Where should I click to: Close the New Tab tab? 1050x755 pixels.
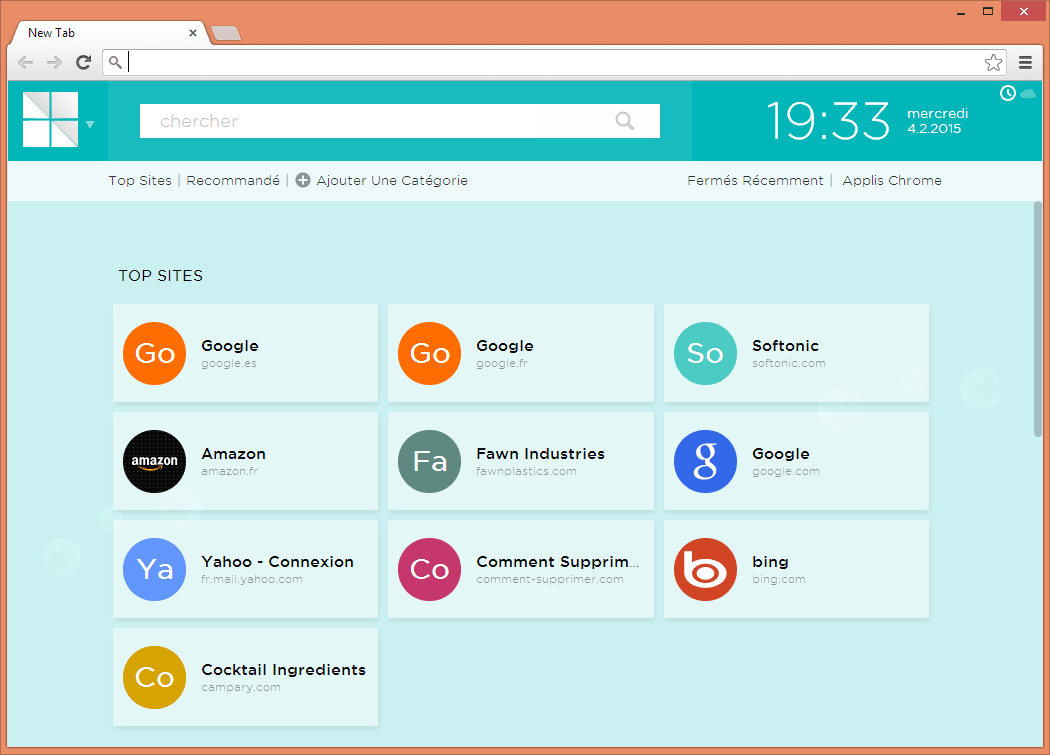click(x=193, y=33)
